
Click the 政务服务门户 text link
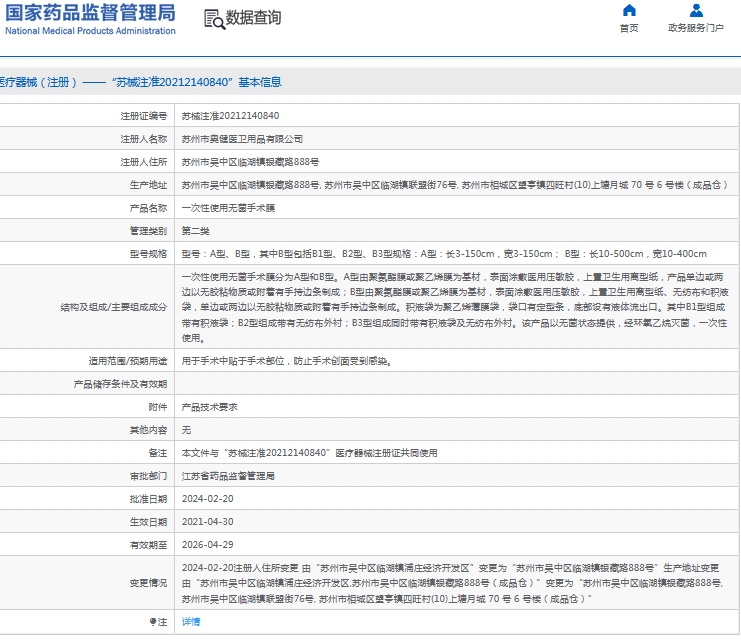point(696,28)
